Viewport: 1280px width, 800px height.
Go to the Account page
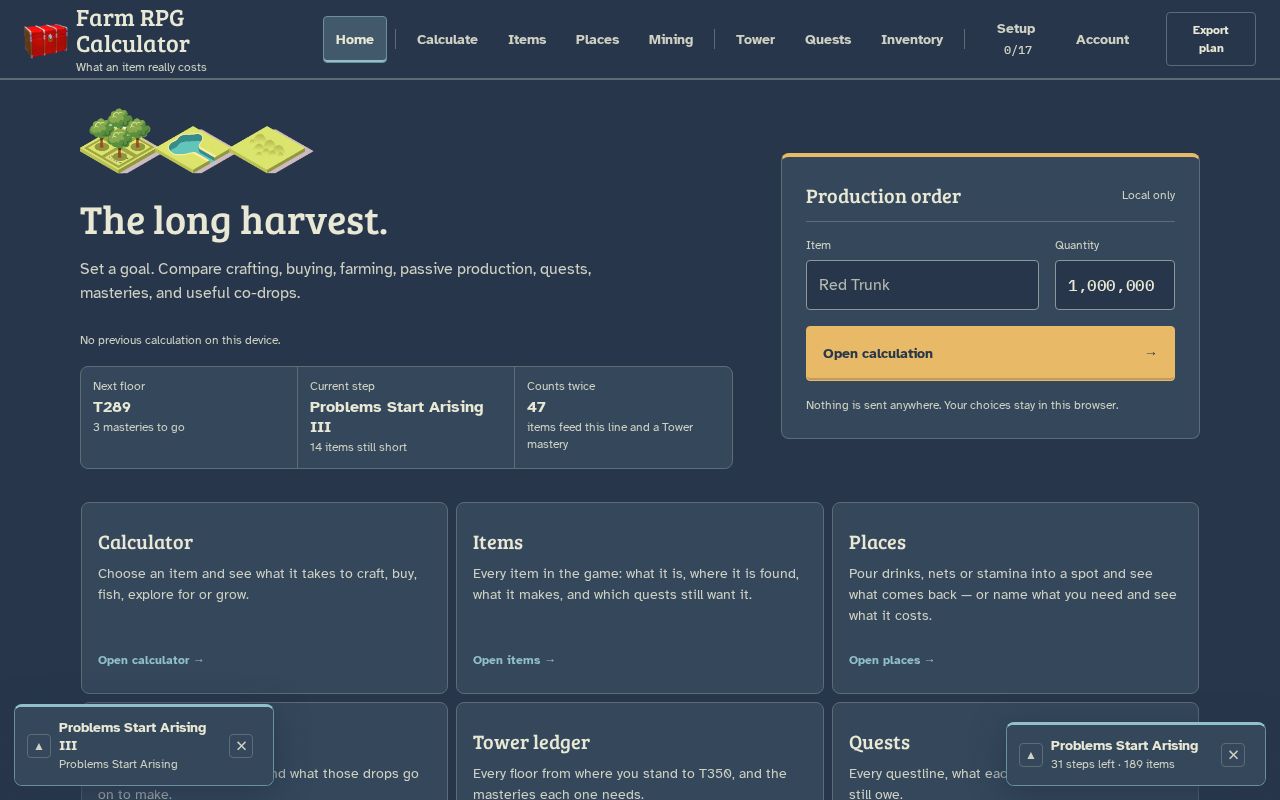coord(1102,40)
